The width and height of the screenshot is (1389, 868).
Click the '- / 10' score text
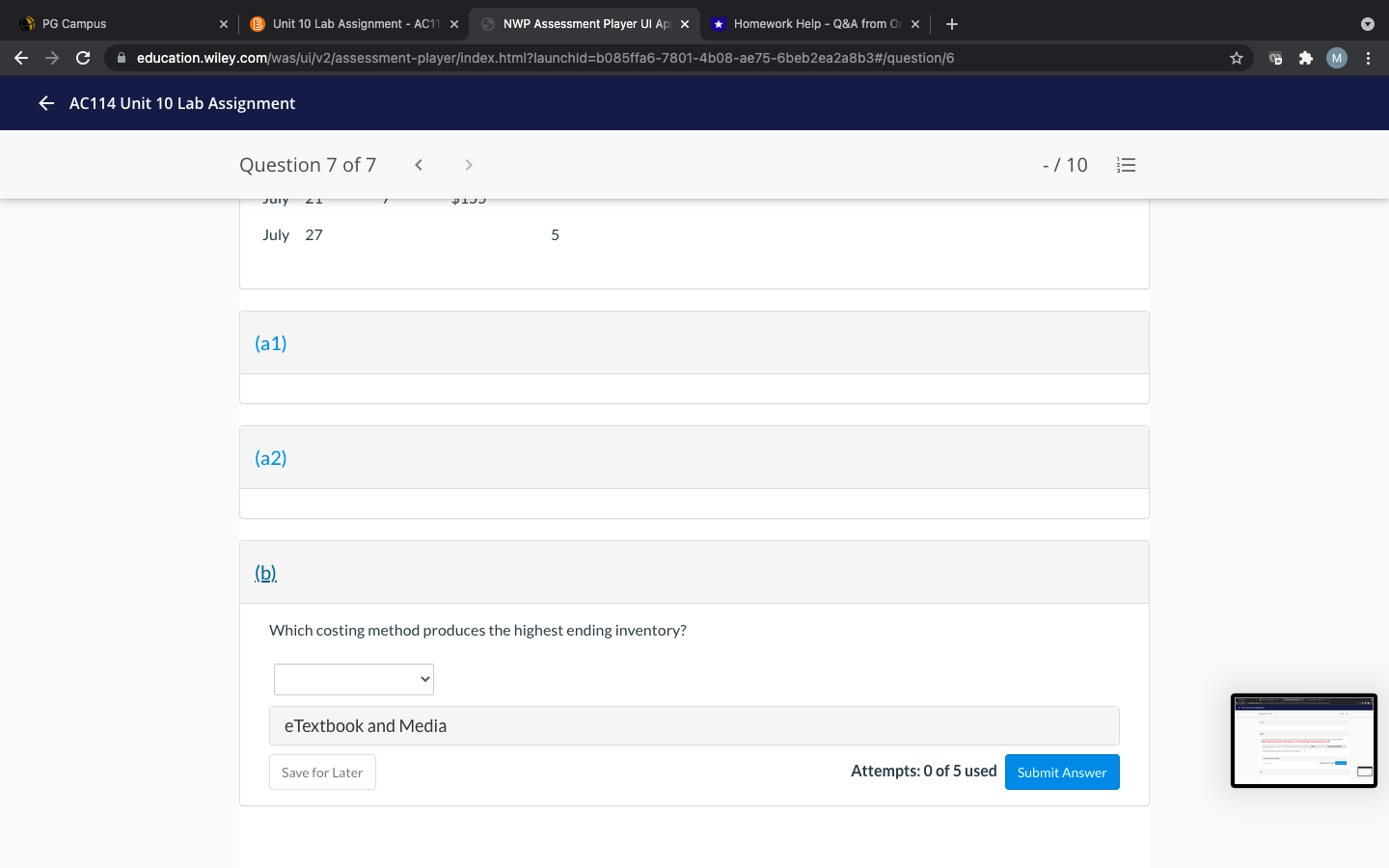click(x=1065, y=165)
